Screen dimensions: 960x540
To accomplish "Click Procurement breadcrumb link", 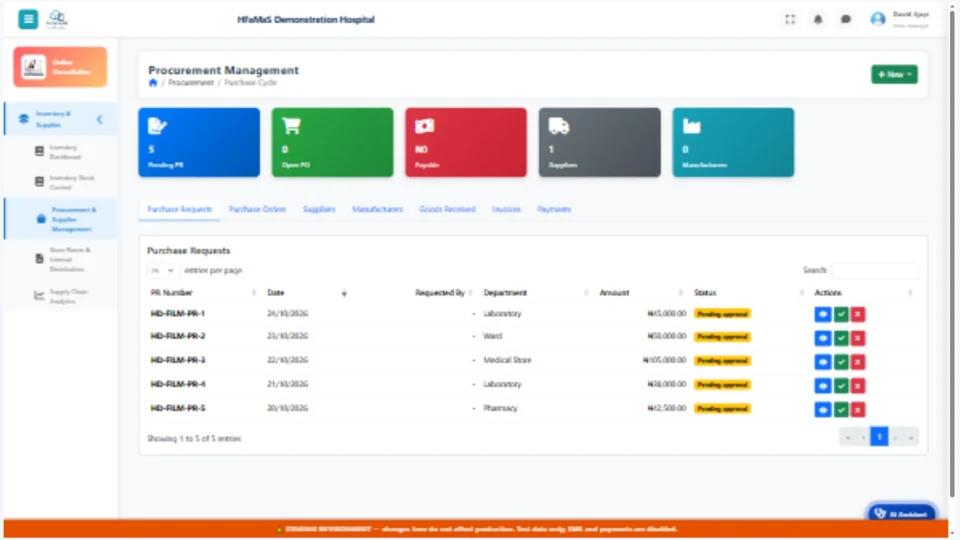I will (x=191, y=83).
